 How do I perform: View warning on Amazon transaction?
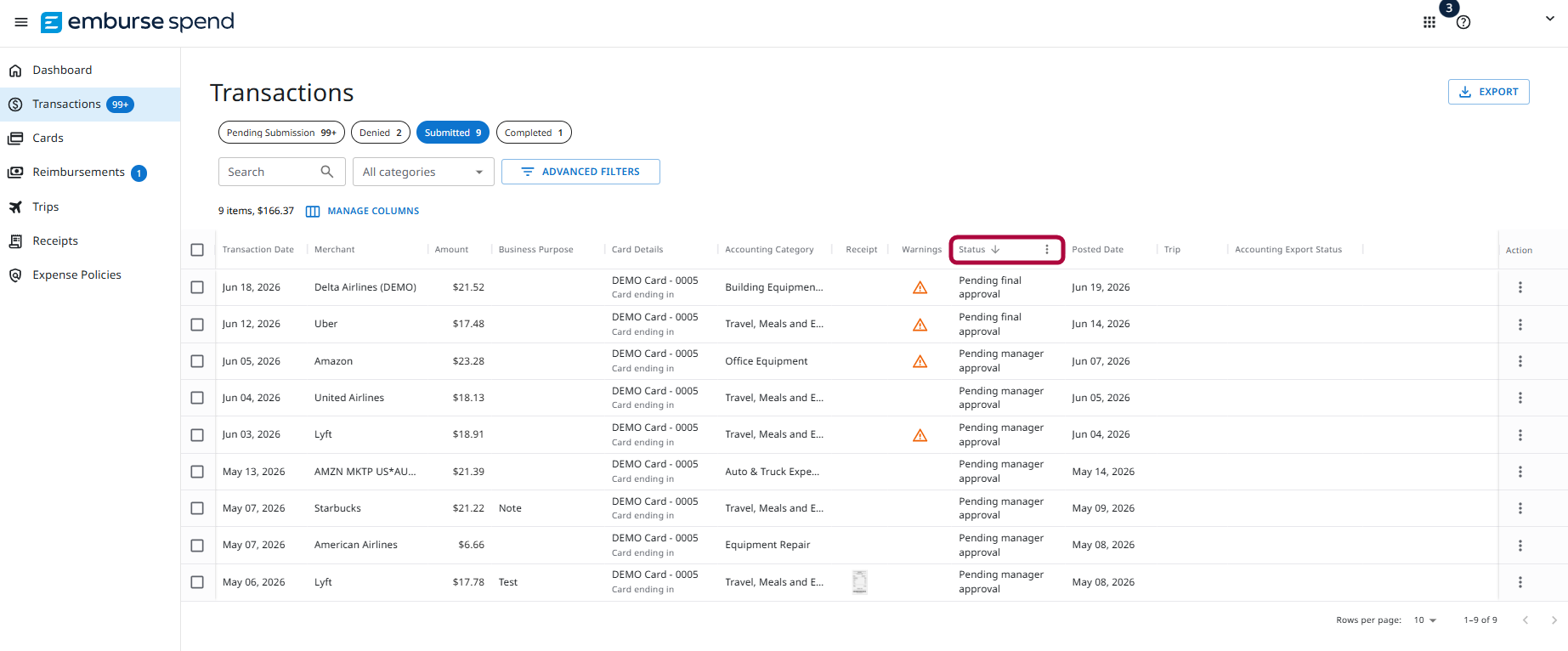pos(920,361)
